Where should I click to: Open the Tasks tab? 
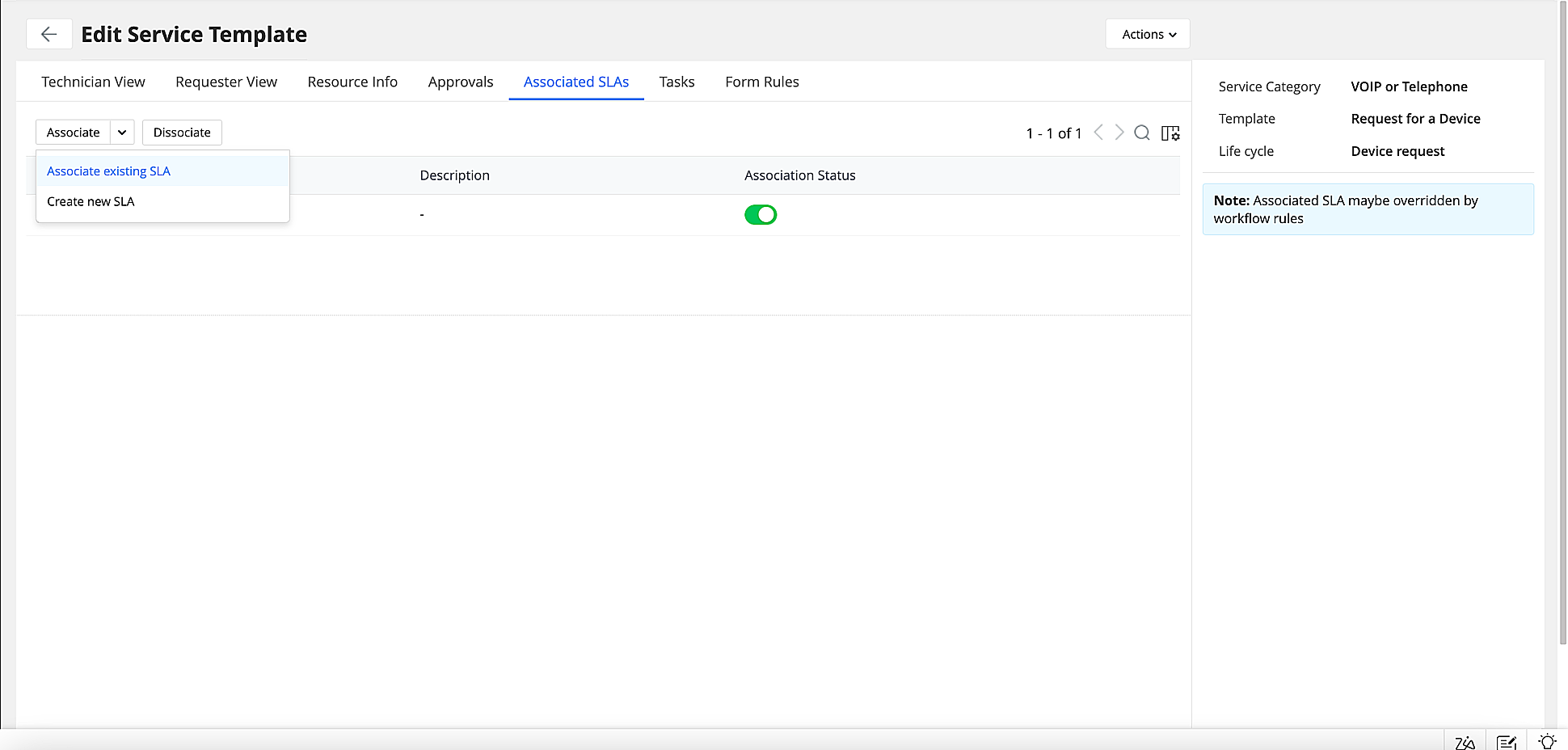(677, 82)
